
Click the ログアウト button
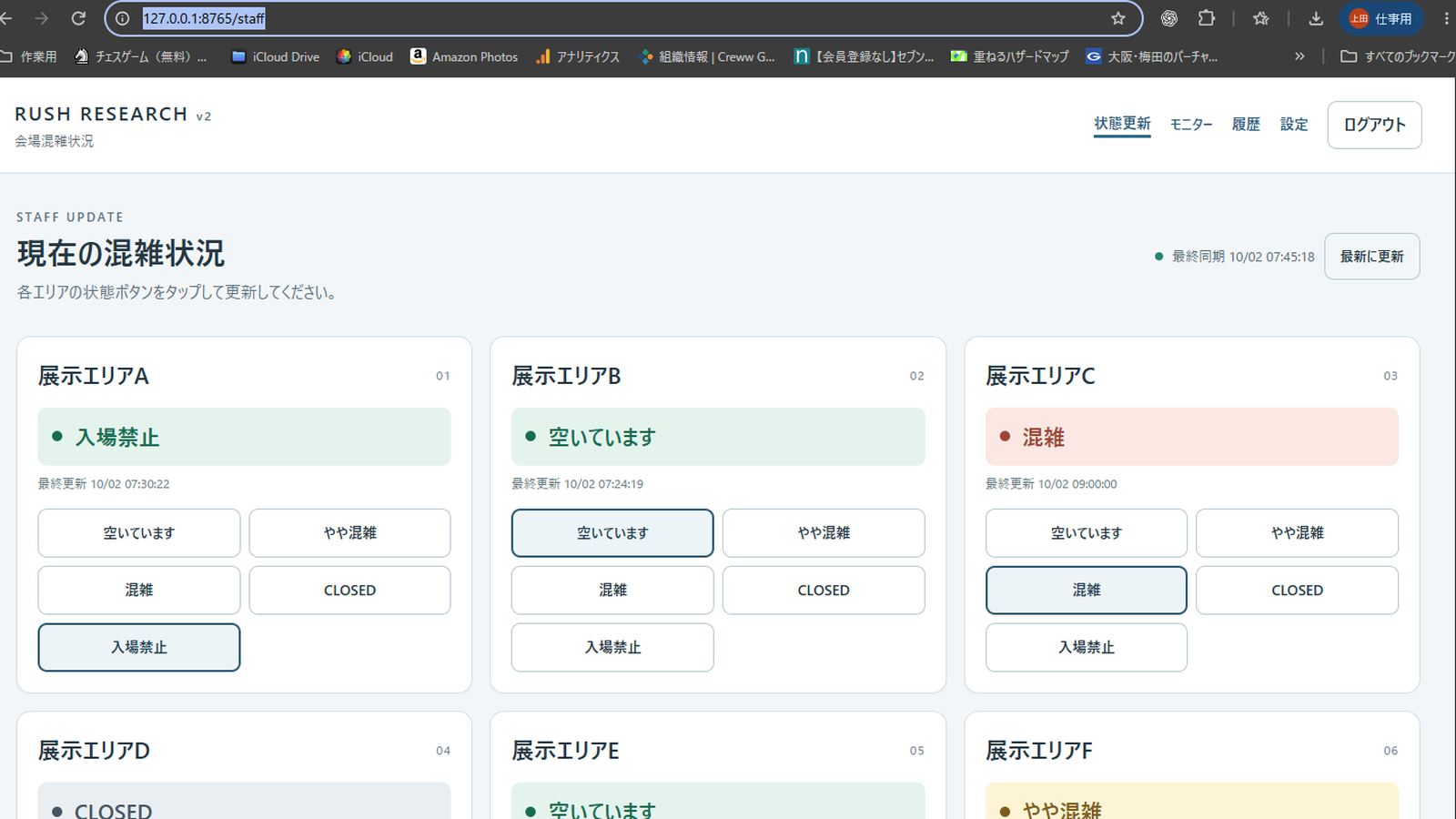pos(1374,125)
